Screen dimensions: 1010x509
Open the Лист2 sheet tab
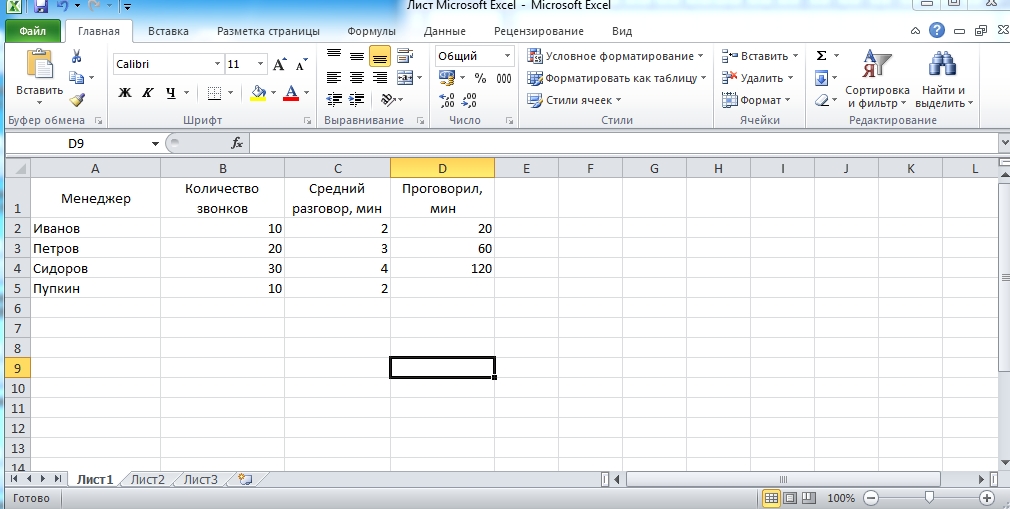point(148,479)
